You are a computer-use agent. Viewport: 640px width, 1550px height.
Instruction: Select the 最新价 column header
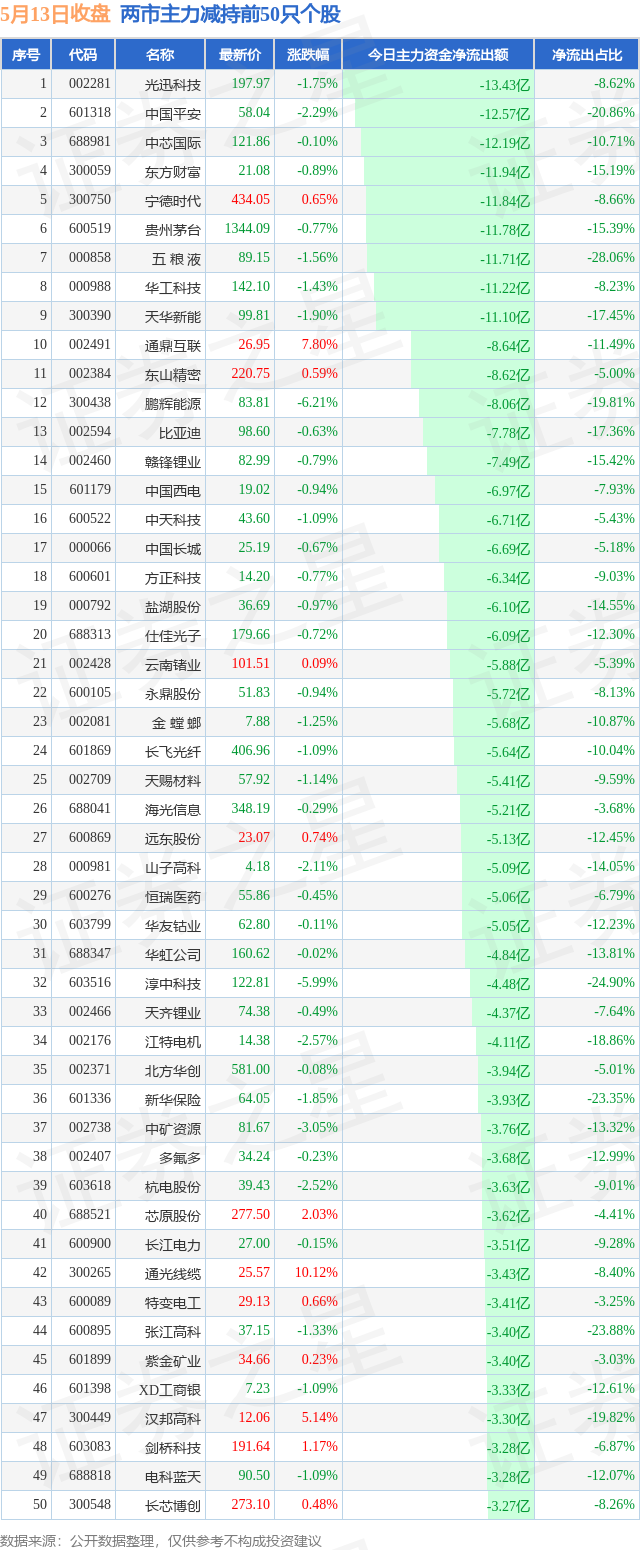240,55
